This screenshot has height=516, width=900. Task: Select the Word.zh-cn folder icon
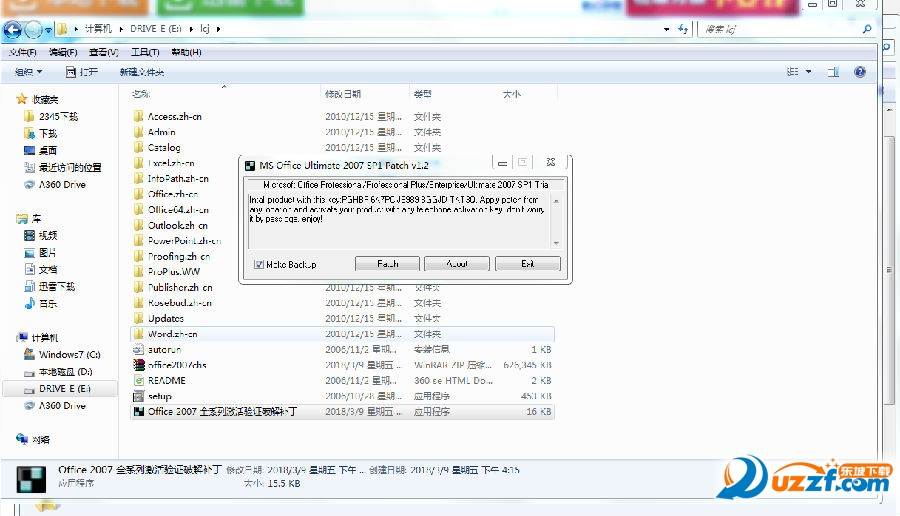138,333
